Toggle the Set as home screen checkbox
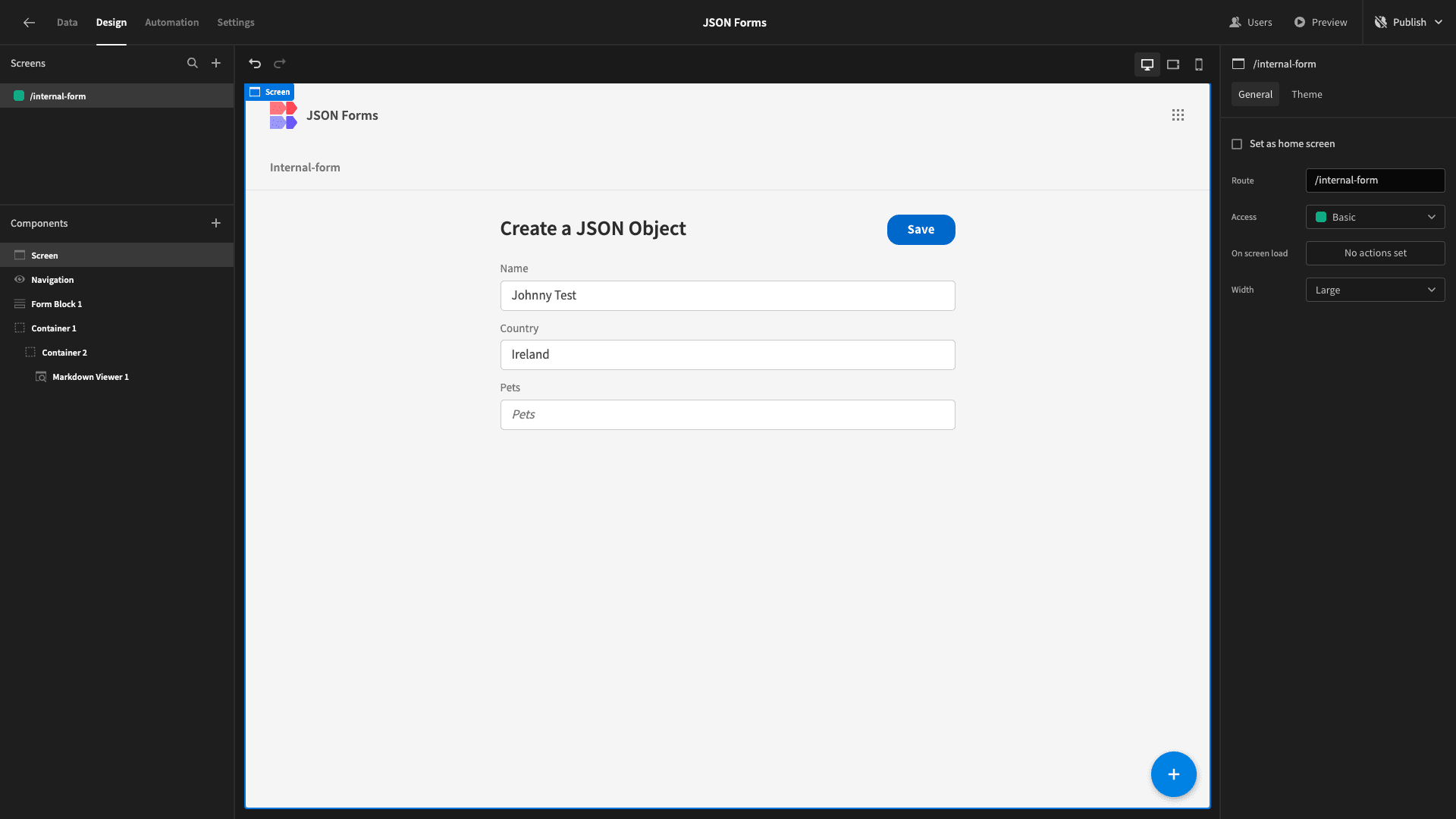 pos(1237,144)
